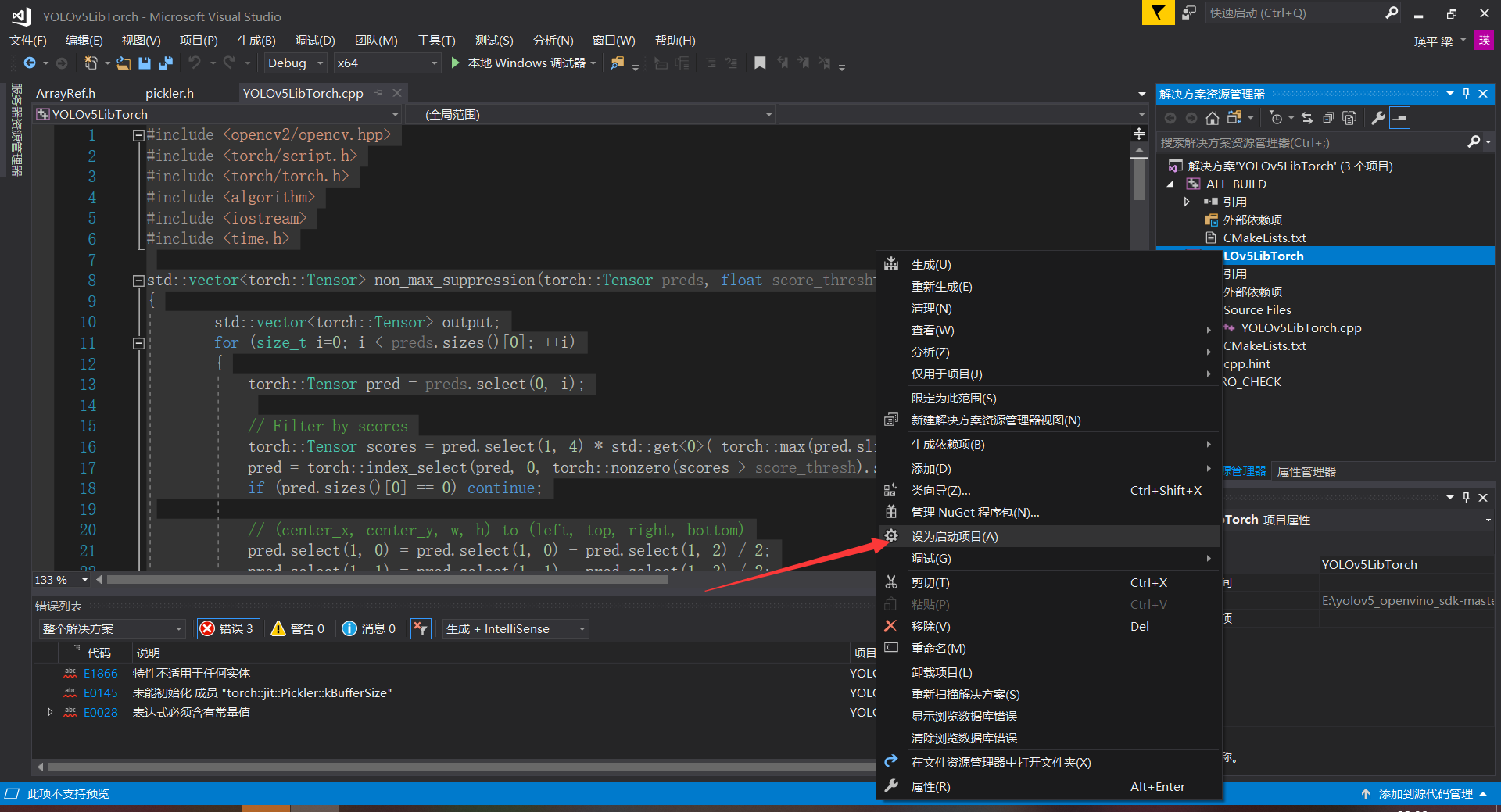The width and height of the screenshot is (1501, 812).
Task: Save the current file with the disk icon
Action: pyautogui.click(x=145, y=63)
